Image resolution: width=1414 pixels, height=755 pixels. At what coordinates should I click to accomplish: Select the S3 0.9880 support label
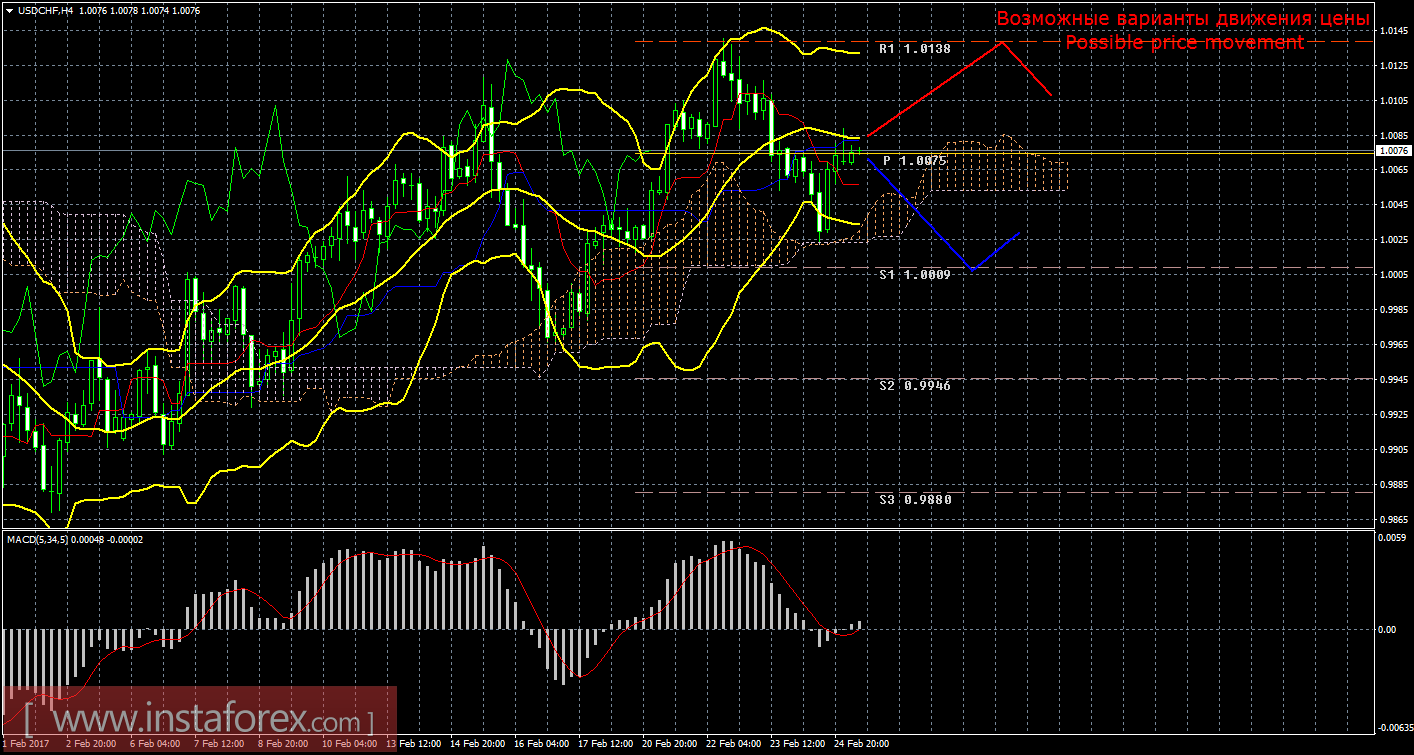coord(914,498)
